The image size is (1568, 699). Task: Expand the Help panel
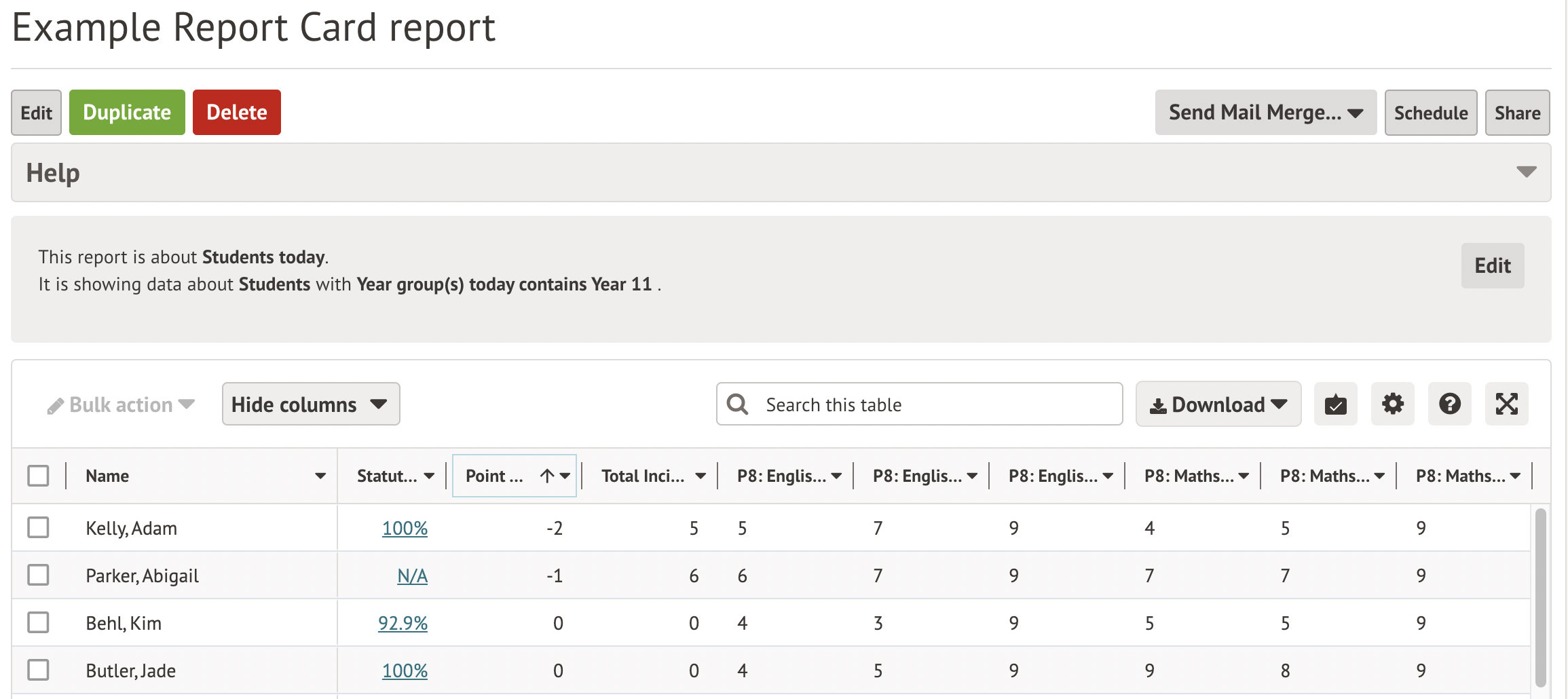pyautogui.click(x=1526, y=172)
